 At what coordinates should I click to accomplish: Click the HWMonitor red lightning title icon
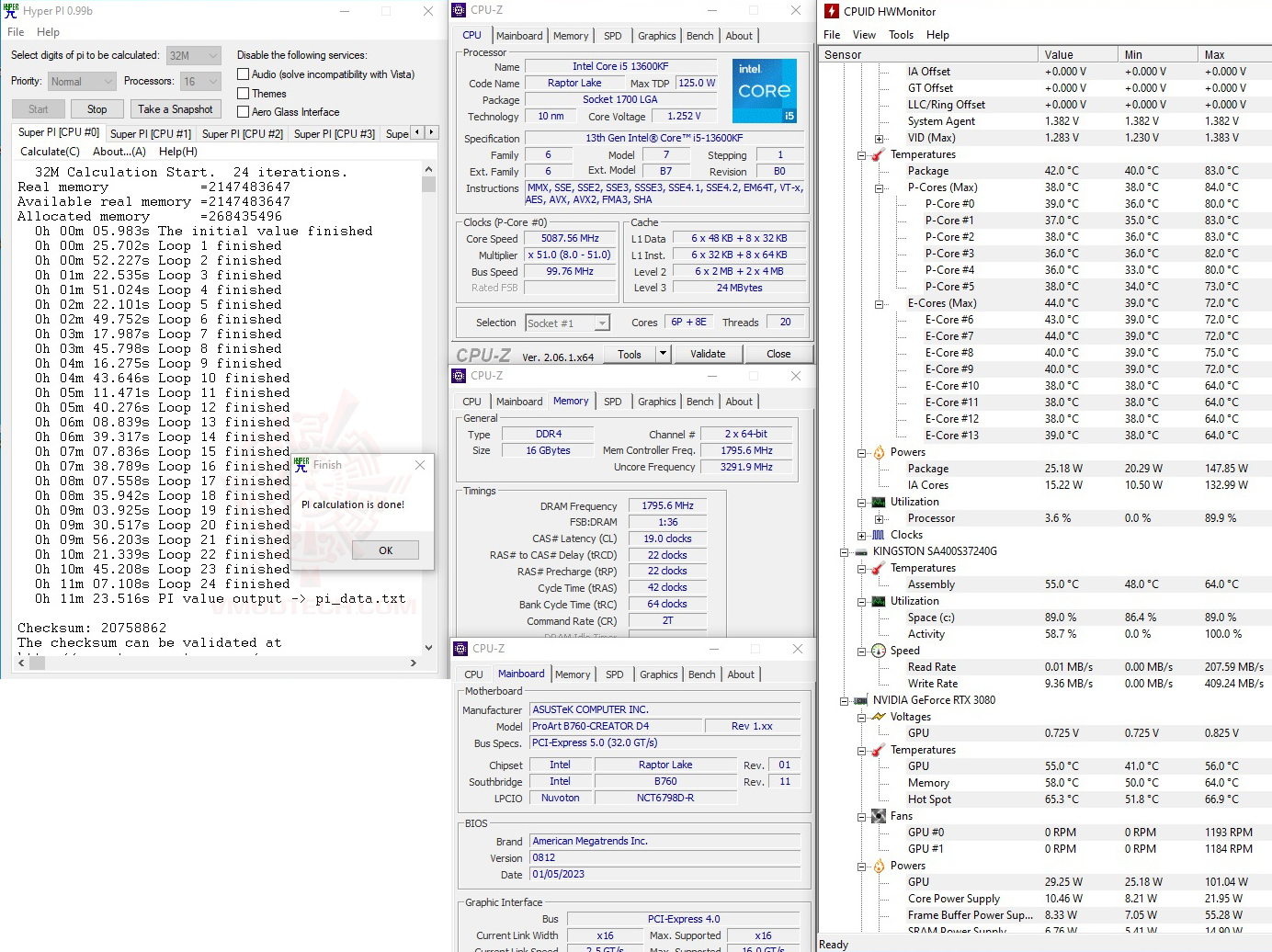[831, 11]
